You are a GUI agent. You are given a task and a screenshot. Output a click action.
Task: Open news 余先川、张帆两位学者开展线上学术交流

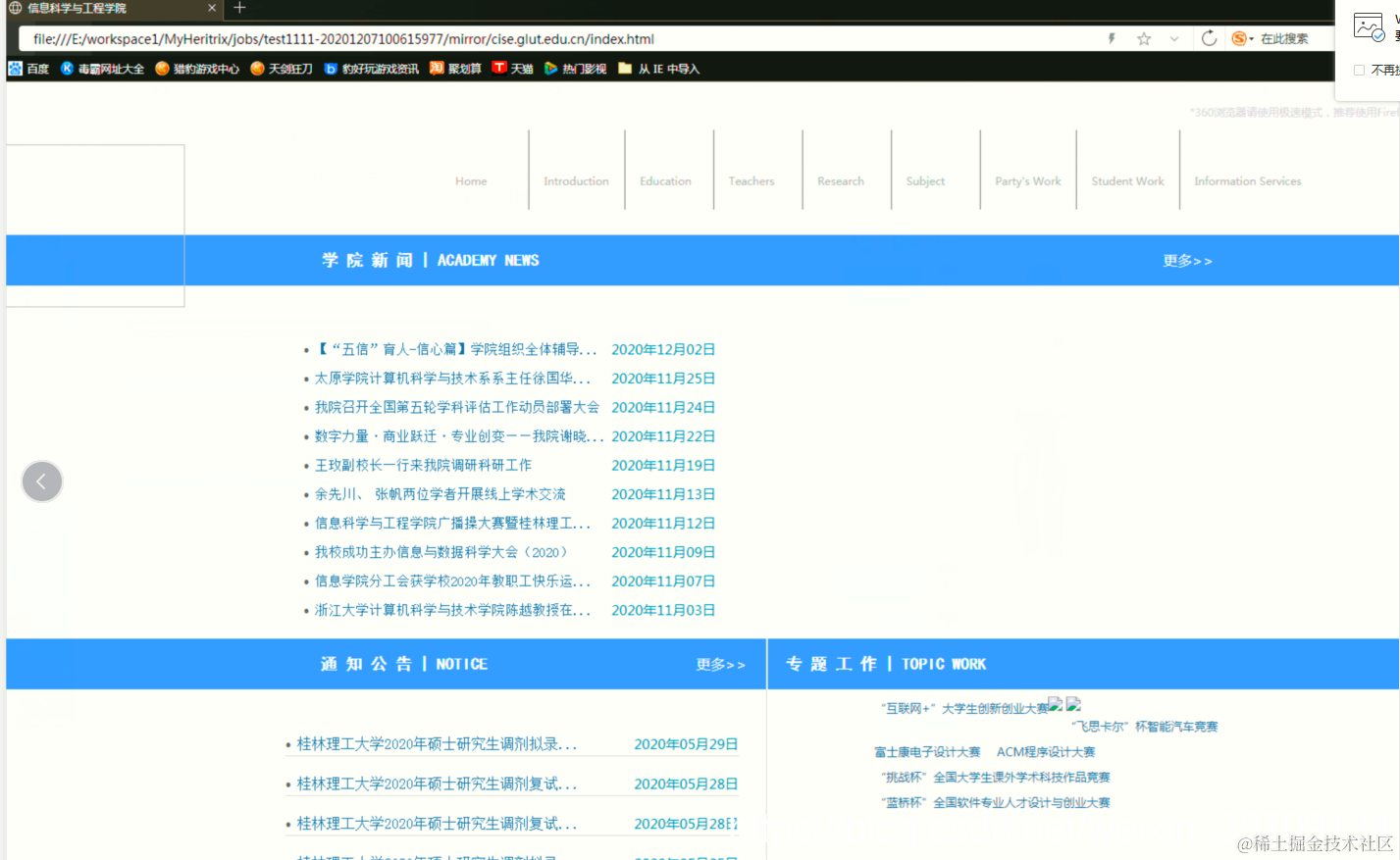click(x=440, y=494)
